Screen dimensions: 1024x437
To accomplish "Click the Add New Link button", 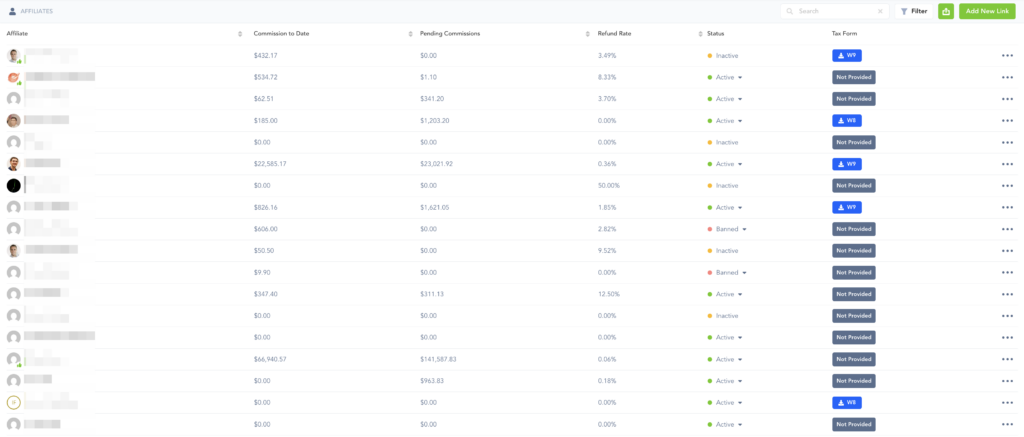I will (987, 11).
